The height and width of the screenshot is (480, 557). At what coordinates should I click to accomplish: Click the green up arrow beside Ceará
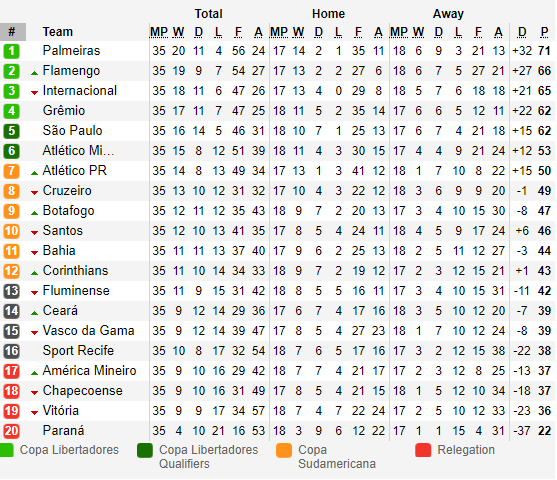(34, 313)
